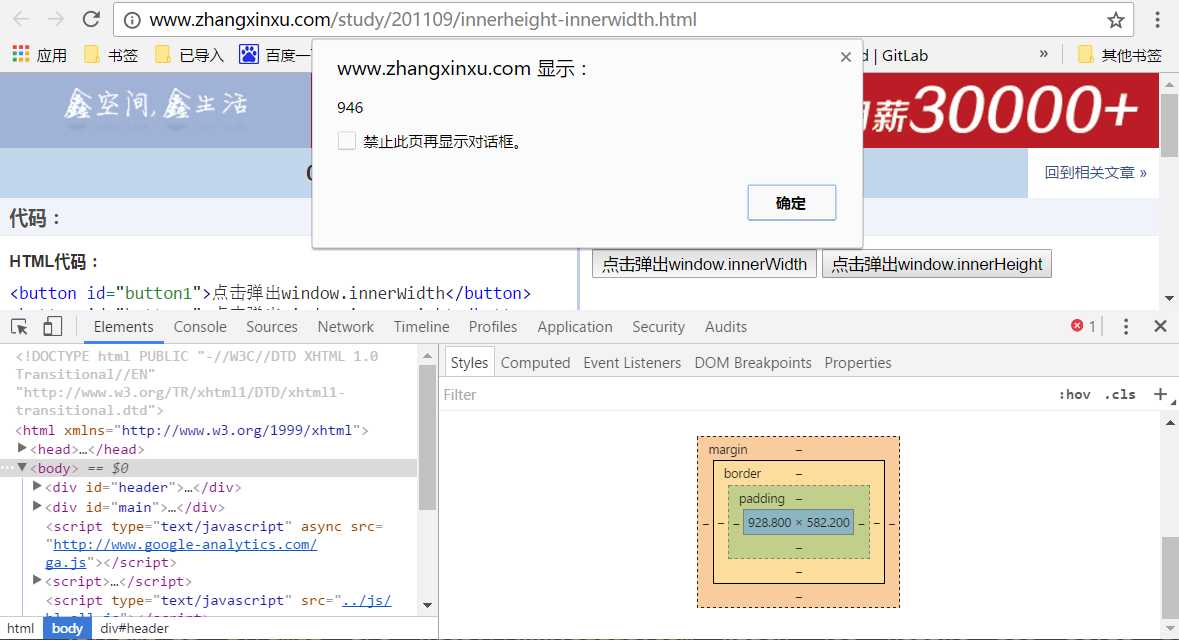Bookmark this page with the star icon
The image size is (1179, 640).
1116,20
